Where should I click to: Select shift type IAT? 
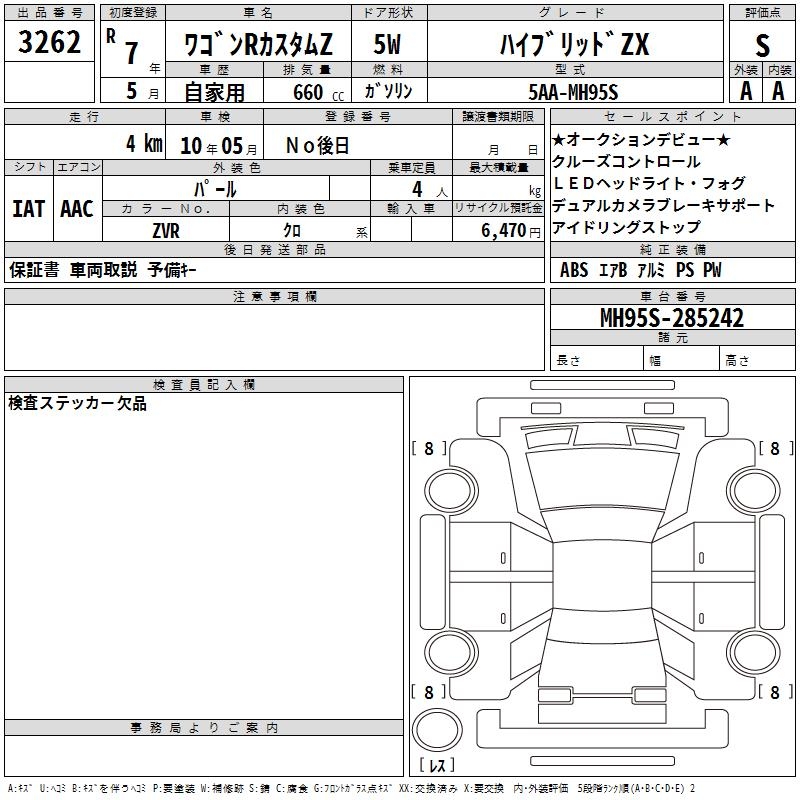[29, 209]
